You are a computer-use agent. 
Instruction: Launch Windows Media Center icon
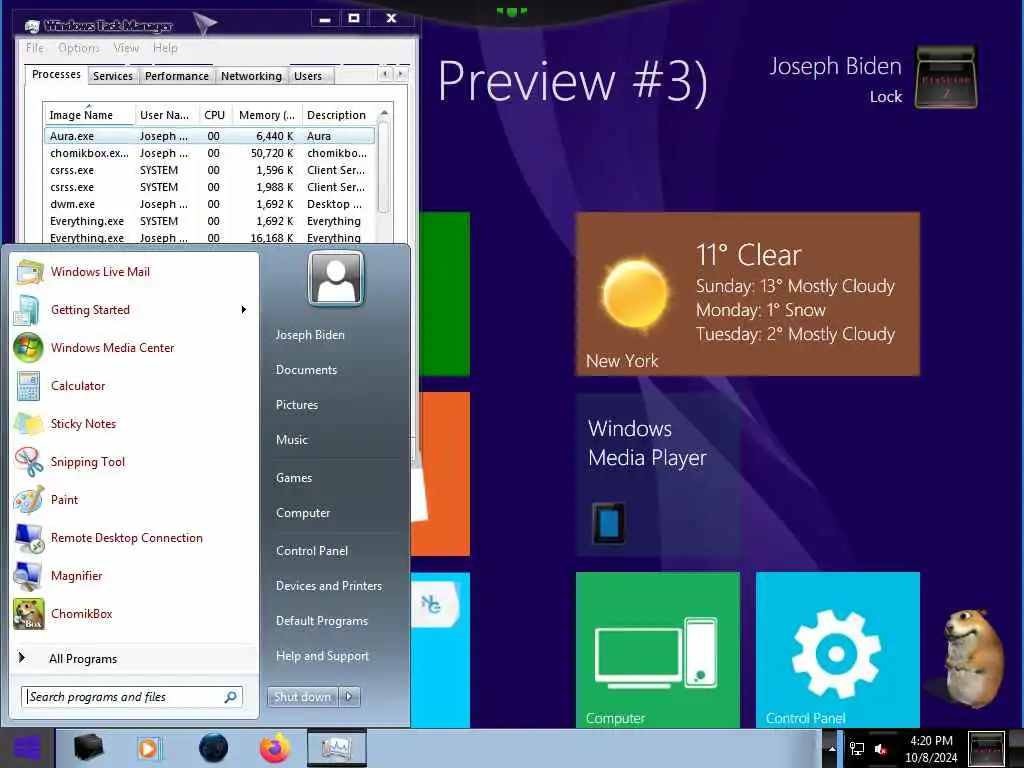[28, 348]
